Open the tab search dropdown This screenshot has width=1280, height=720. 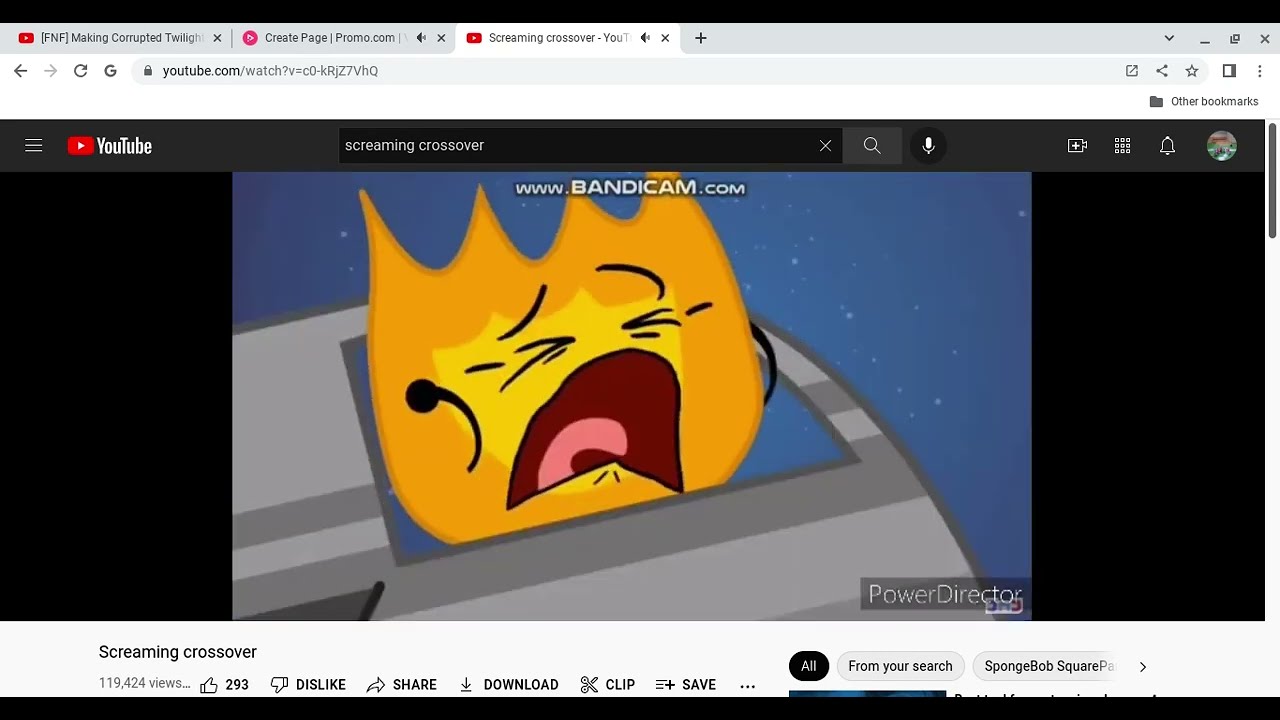tap(1169, 38)
